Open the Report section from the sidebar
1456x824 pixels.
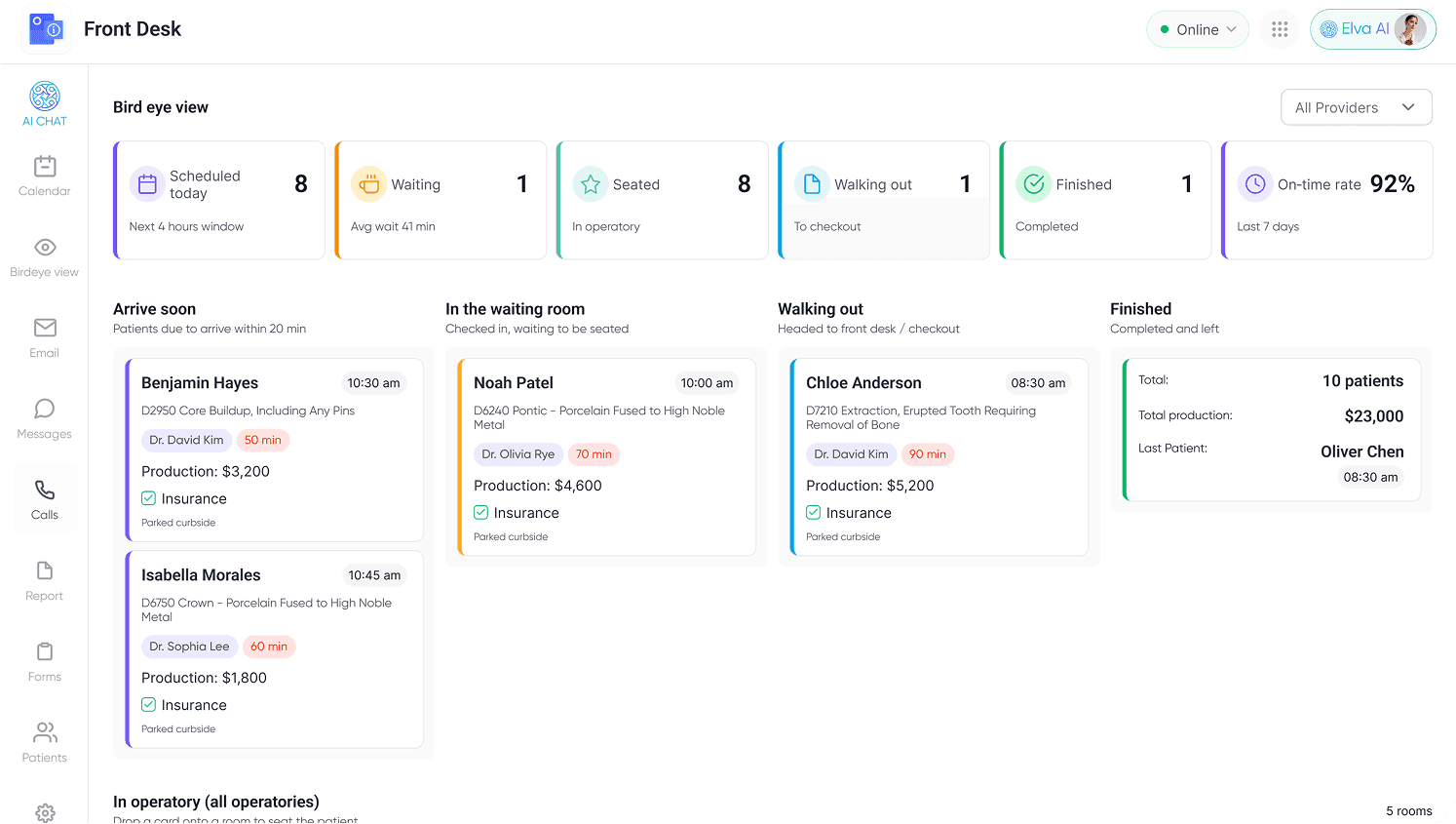[44, 579]
